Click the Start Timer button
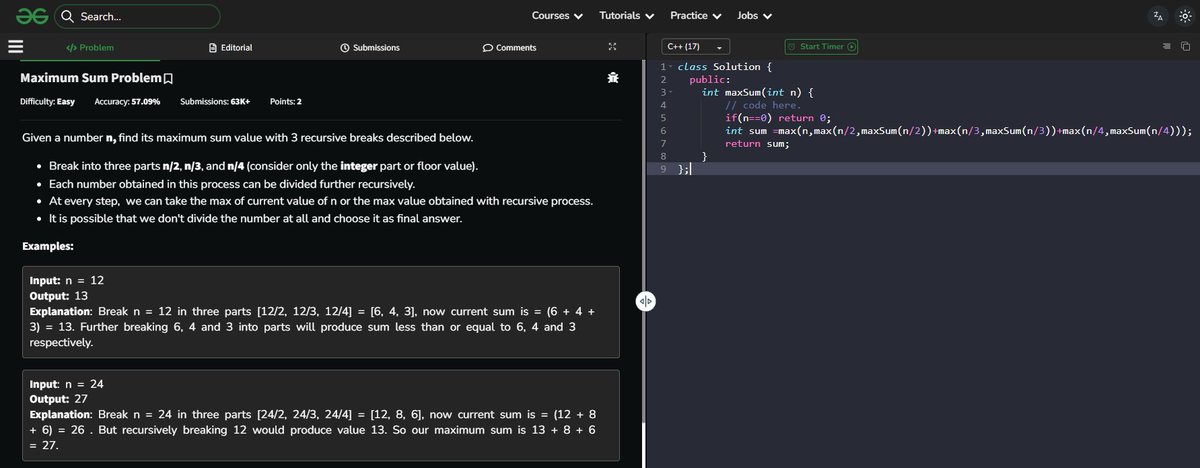Screen dimensions: 1200x468 pyautogui.click(x=821, y=47)
